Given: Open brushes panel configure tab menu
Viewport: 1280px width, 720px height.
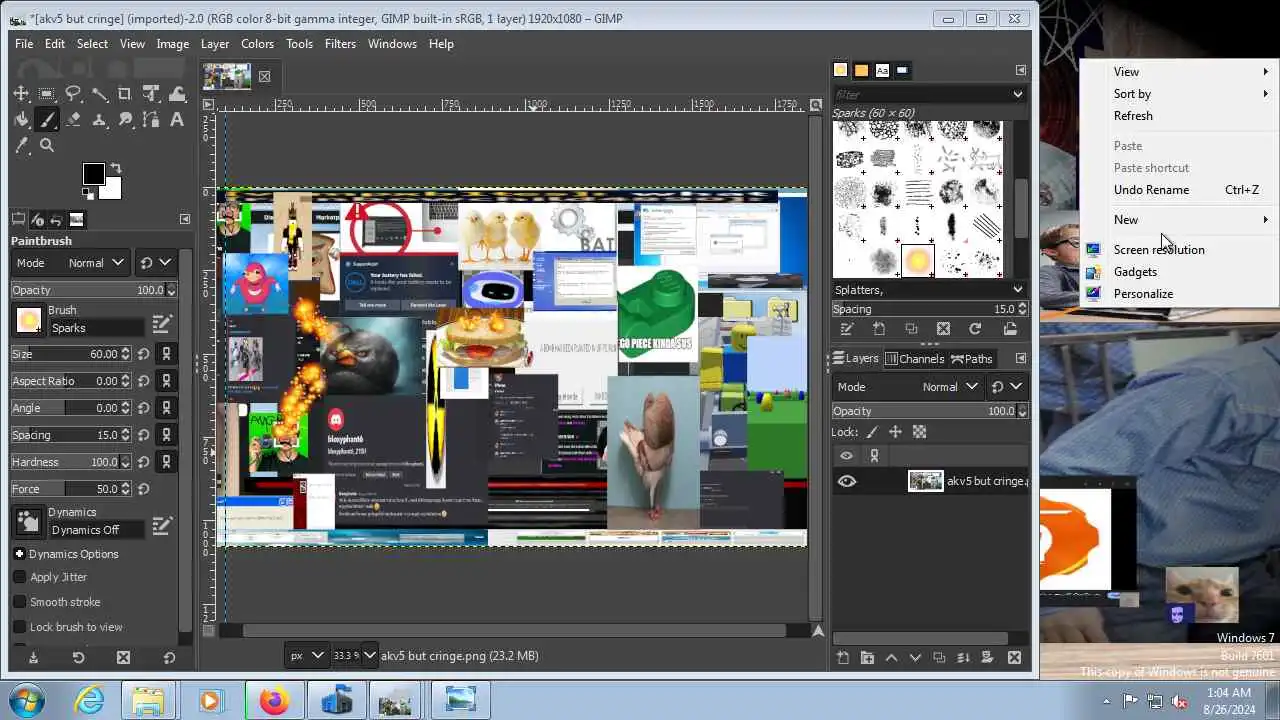Looking at the screenshot, I should coord(1020,70).
